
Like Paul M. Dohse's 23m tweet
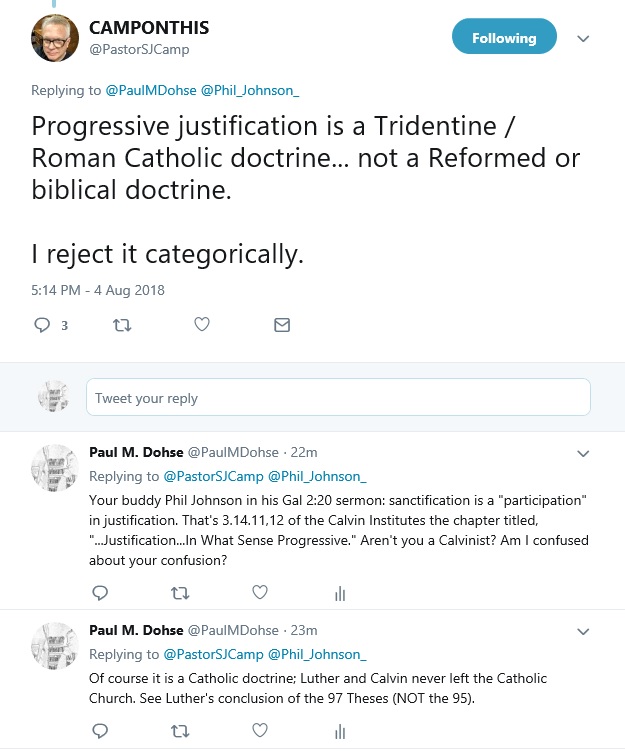pos(260,732)
